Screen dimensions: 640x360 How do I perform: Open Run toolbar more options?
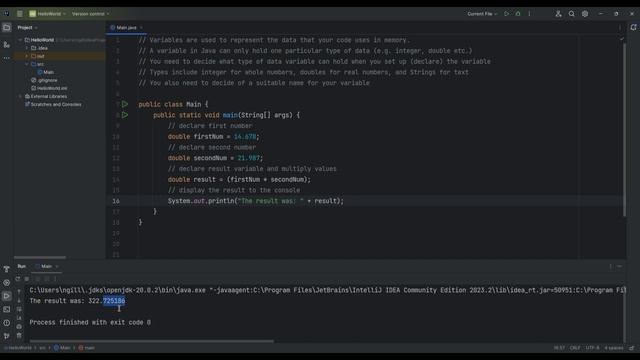pos(55,279)
